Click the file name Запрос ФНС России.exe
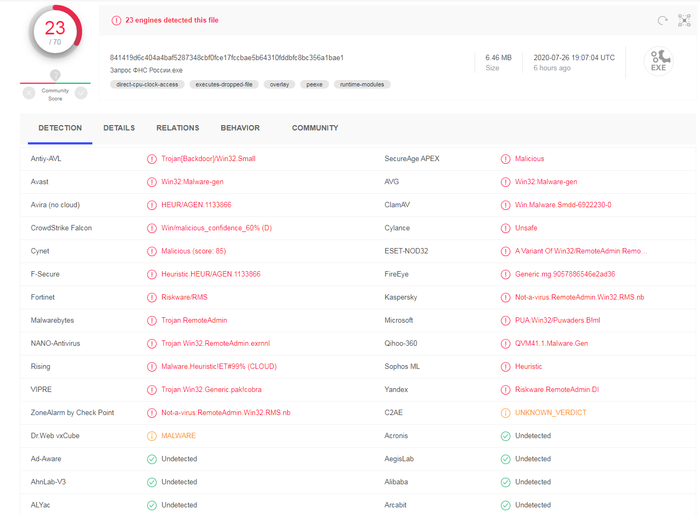 (146, 70)
